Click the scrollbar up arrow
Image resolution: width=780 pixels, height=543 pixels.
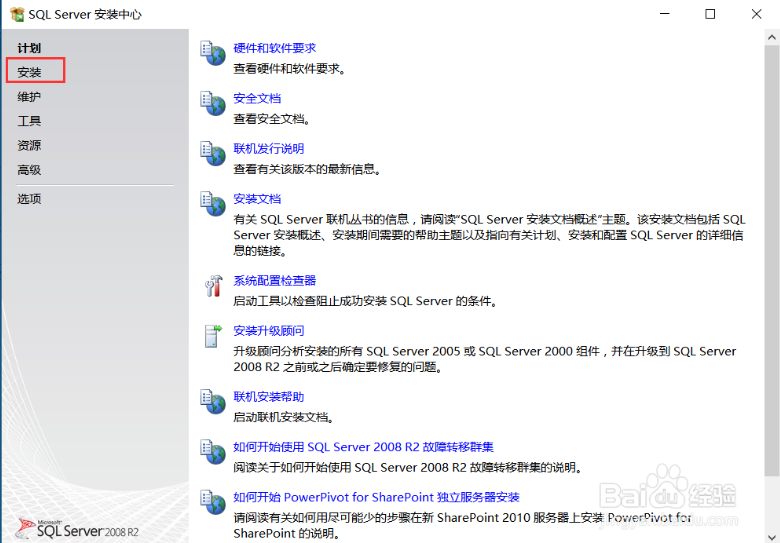pyautogui.click(x=772, y=37)
